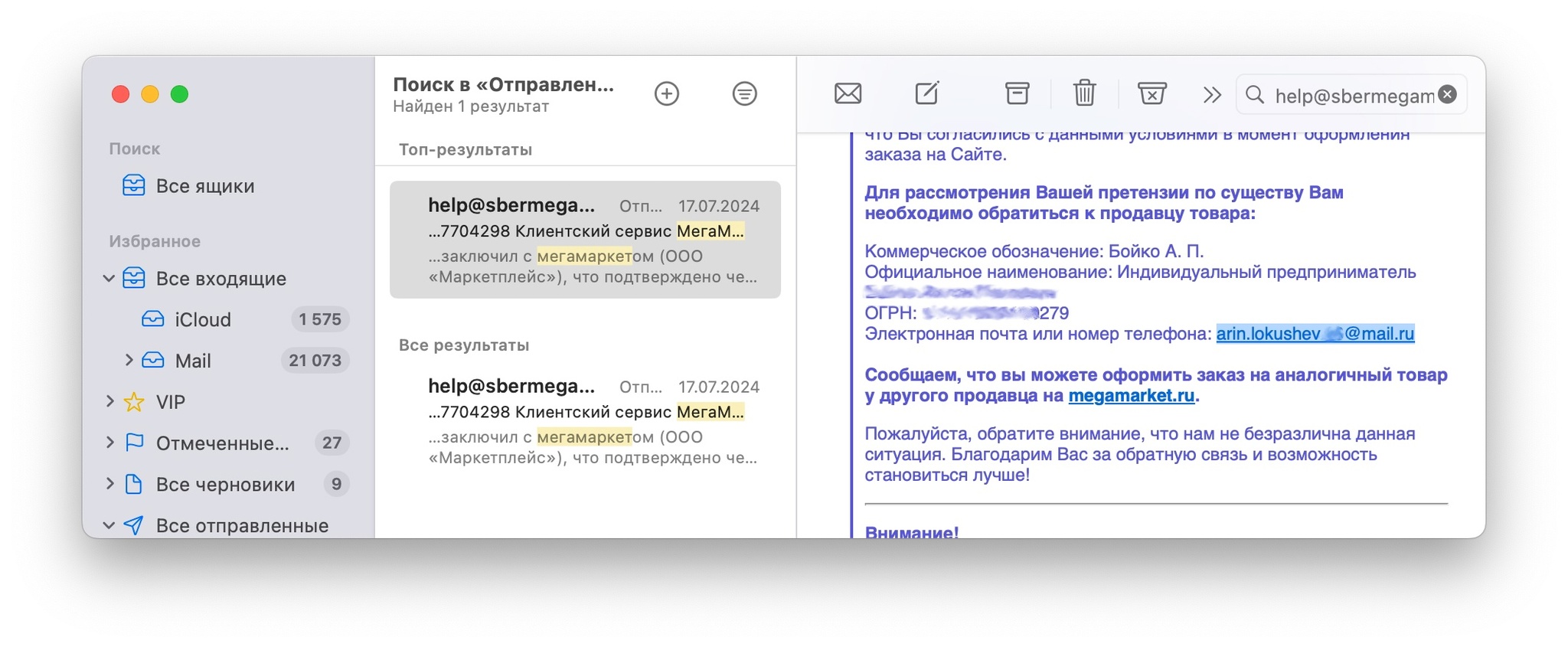Open the megamarket.ru link
Image resolution: width=1568 pixels, height=647 pixels.
[x=1131, y=396]
